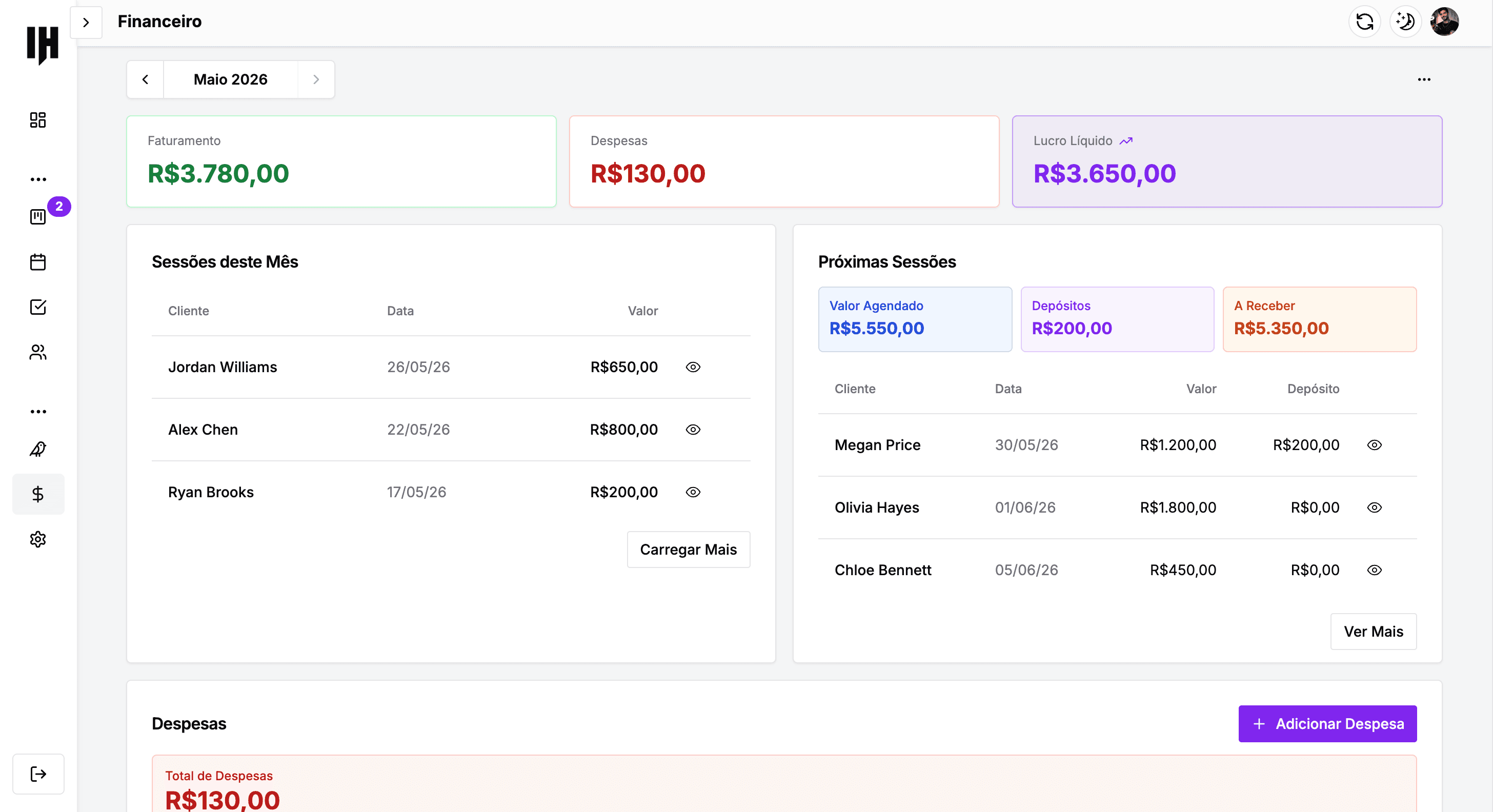This screenshot has width=1493, height=812.
Task: Open the board icon with badge 2
Action: 37,217
